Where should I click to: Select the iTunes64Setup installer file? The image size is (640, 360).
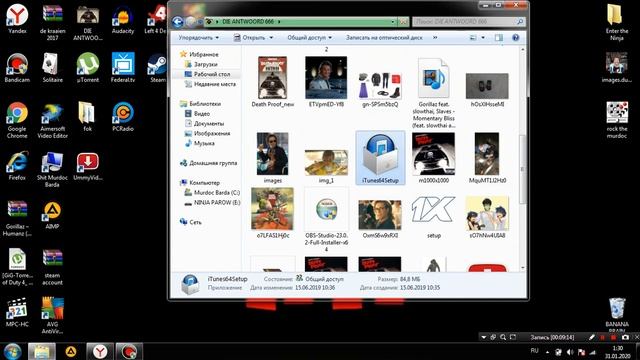[x=380, y=158]
